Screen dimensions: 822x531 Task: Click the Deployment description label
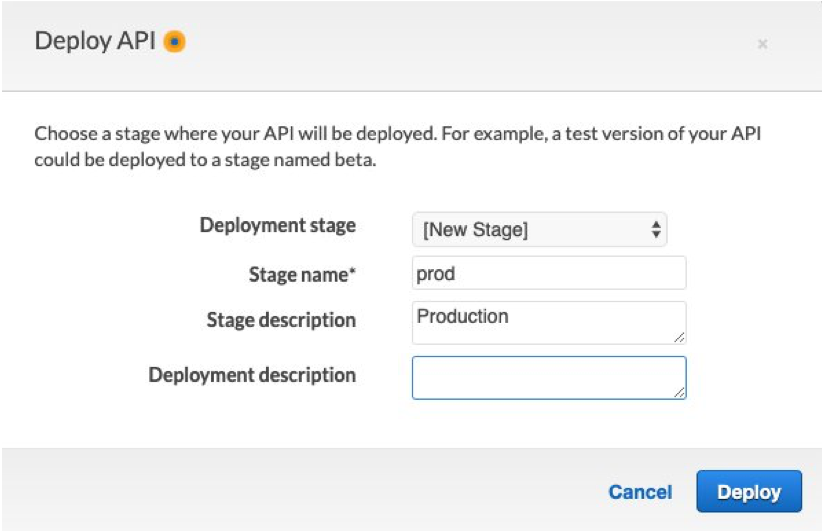[x=252, y=375]
